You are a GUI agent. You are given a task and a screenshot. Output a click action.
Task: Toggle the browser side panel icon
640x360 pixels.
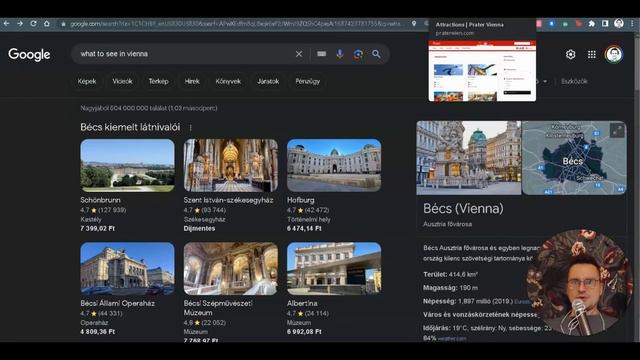tap(605, 24)
